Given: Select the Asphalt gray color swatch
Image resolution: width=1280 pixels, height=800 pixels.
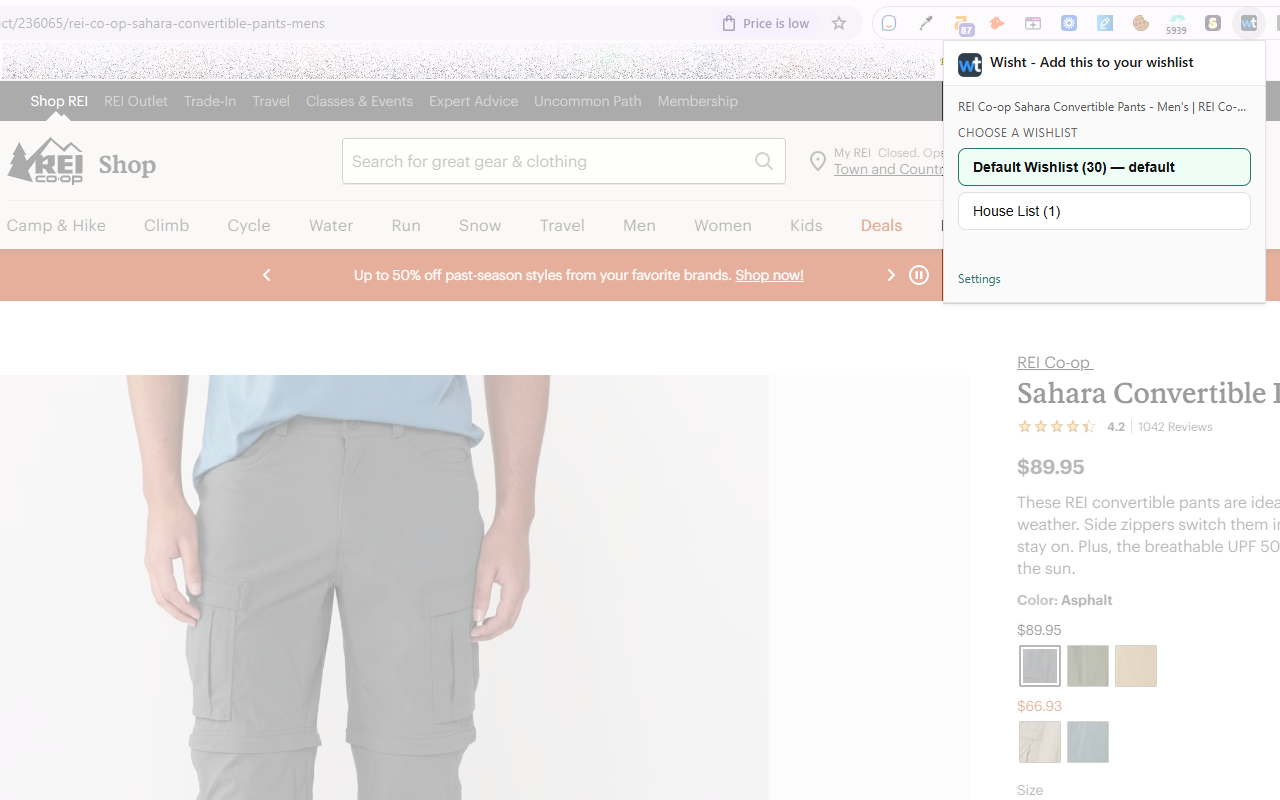Looking at the screenshot, I should [1040, 666].
